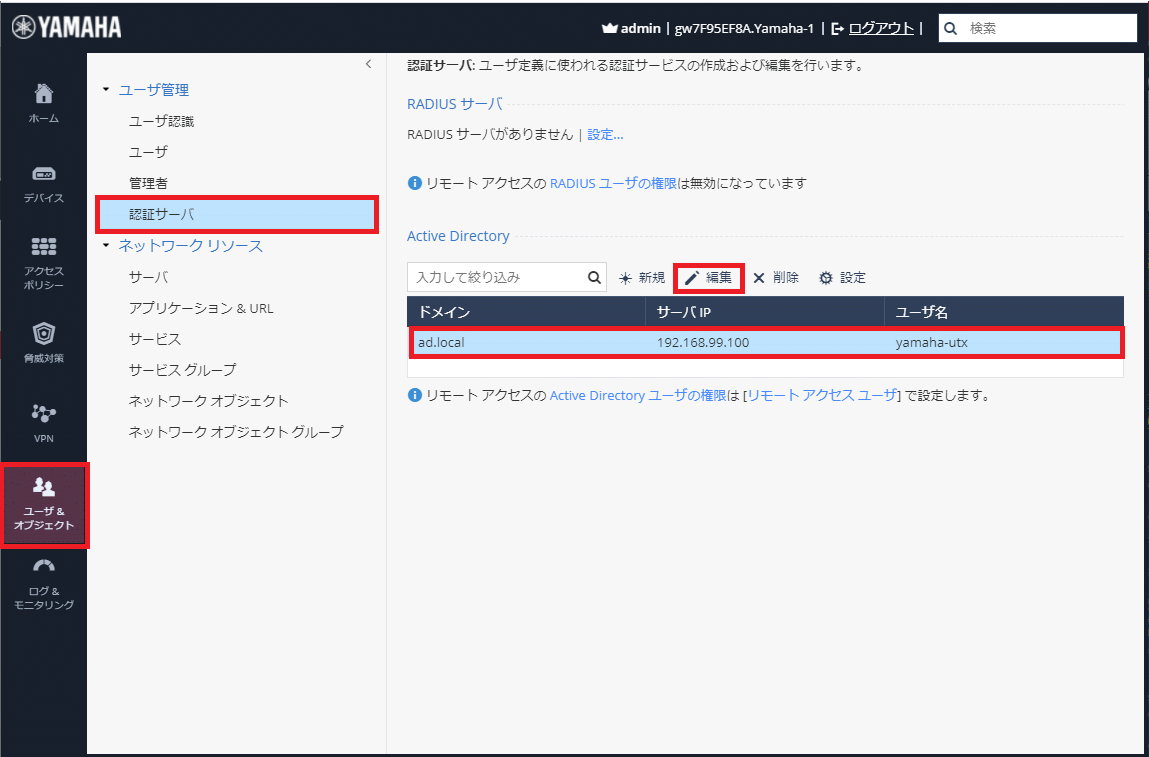Click 削除 to delete selected domain
Viewport: 1149px width, 757px height.
point(776,278)
